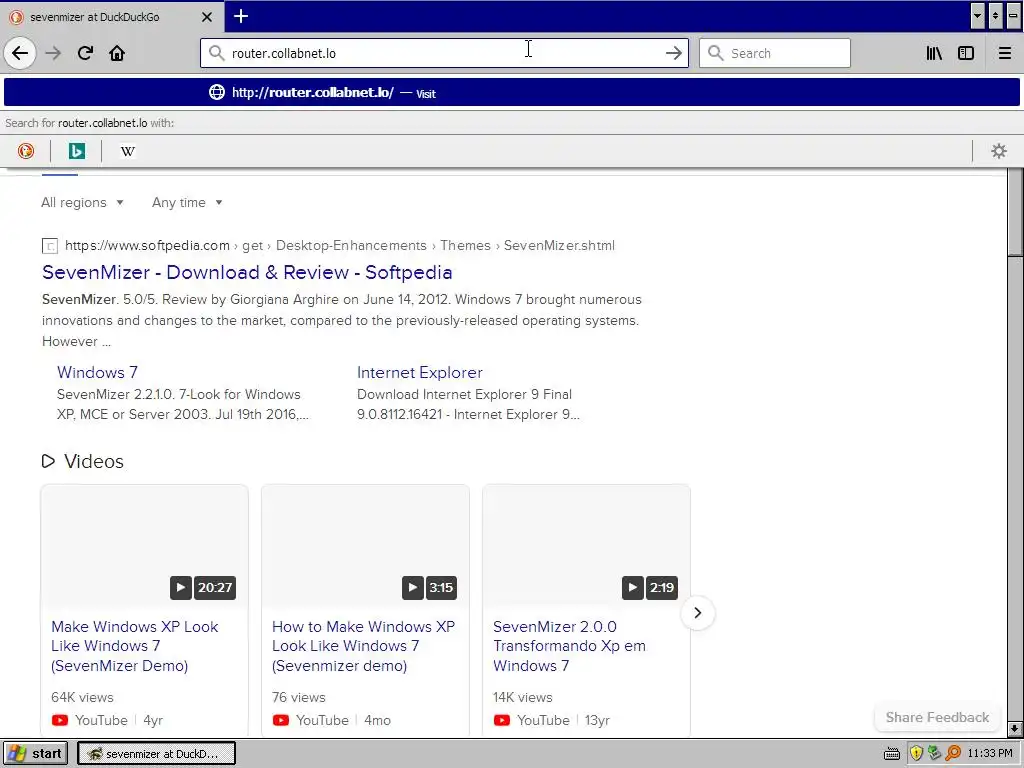Play the 2:19 video thumbnail
This screenshot has width=1024, height=768.
tap(586, 547)
